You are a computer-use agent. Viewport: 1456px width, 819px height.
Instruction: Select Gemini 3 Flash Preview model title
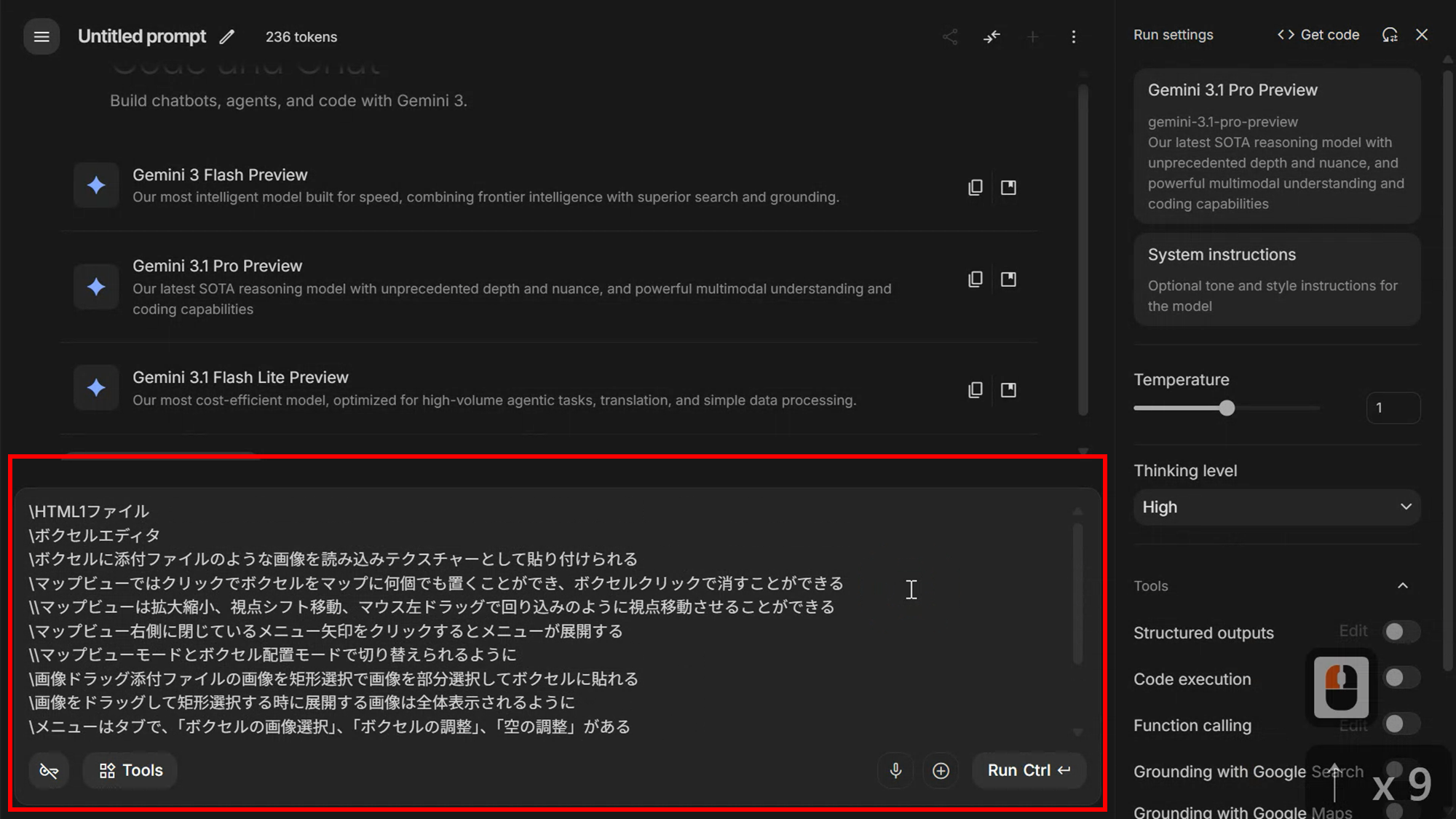tap(220, 175)
